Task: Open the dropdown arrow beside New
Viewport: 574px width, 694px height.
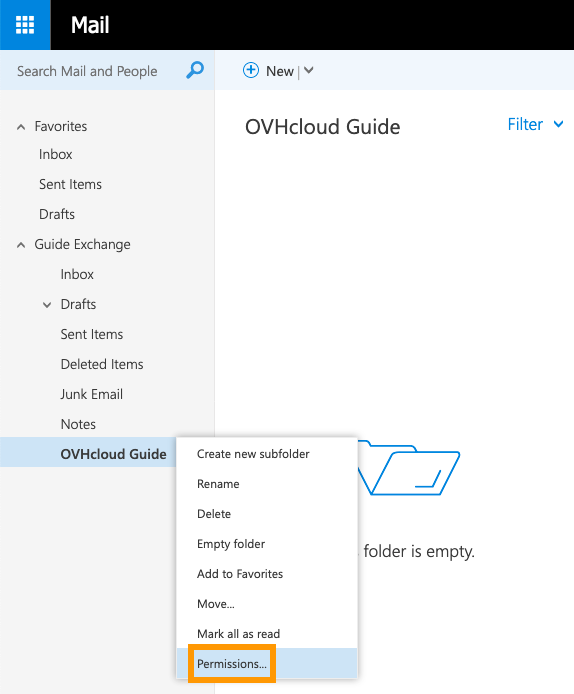Action: tap(309, 70)
